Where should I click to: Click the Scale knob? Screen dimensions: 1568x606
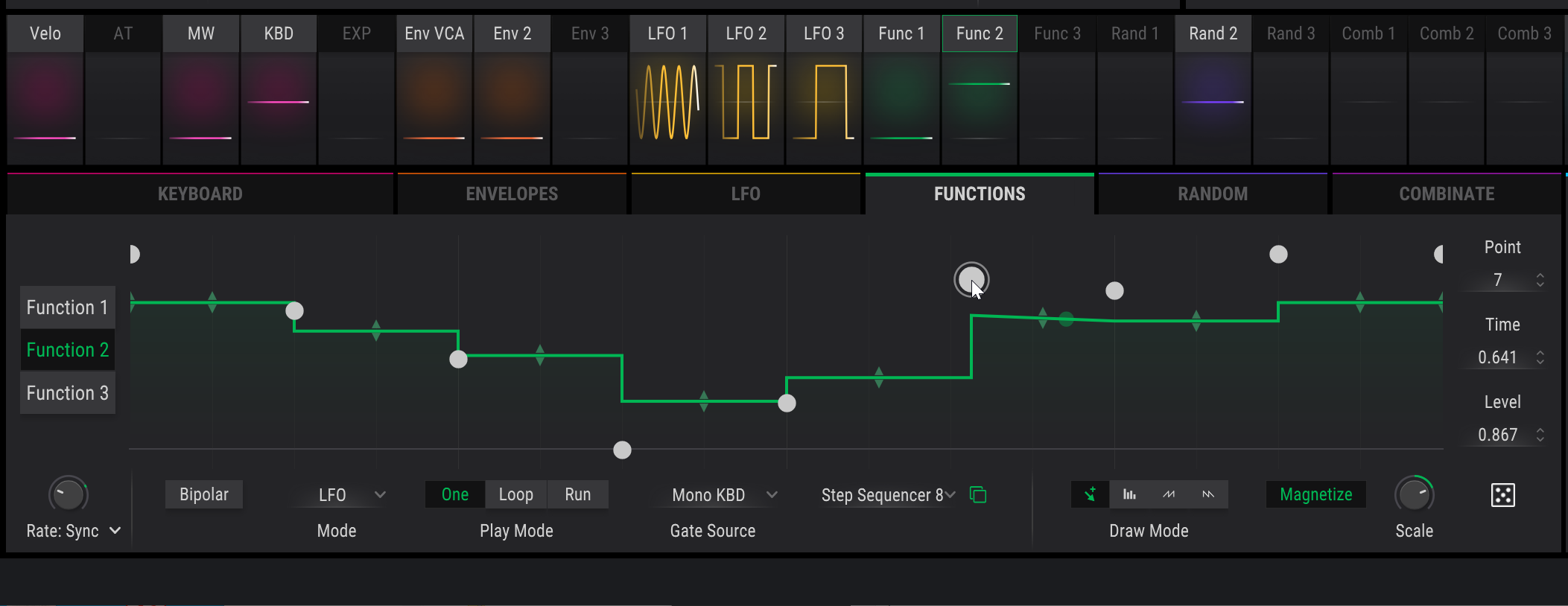1414,494
